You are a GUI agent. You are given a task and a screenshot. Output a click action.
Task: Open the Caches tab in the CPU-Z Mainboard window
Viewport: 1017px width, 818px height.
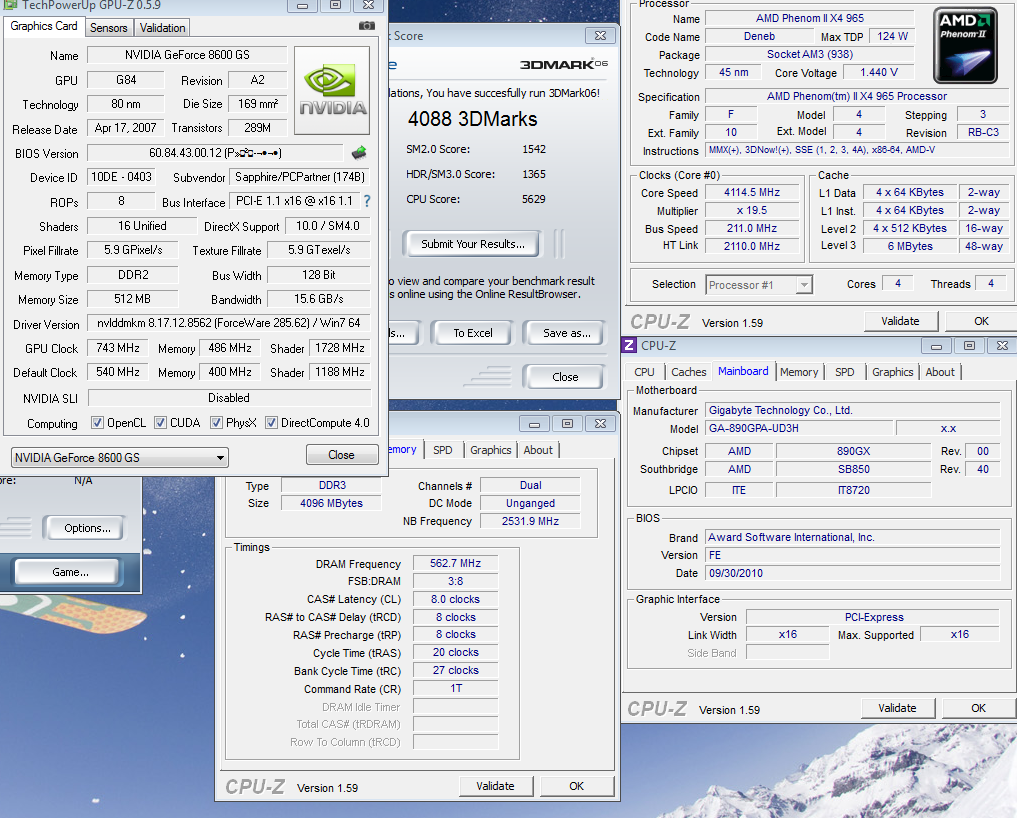[x=688, y=372]
